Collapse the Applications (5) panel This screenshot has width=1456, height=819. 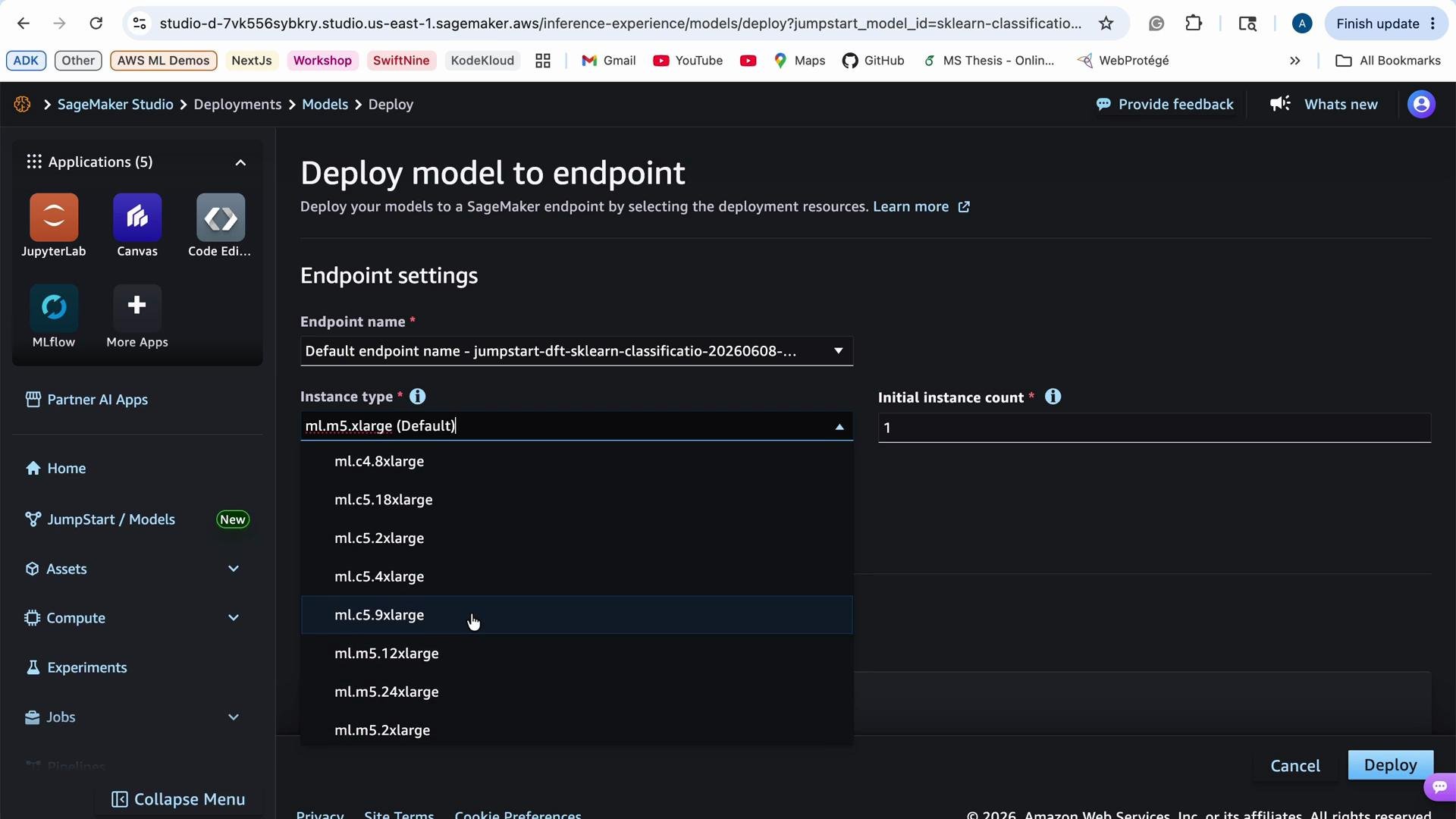click(240, 162)
